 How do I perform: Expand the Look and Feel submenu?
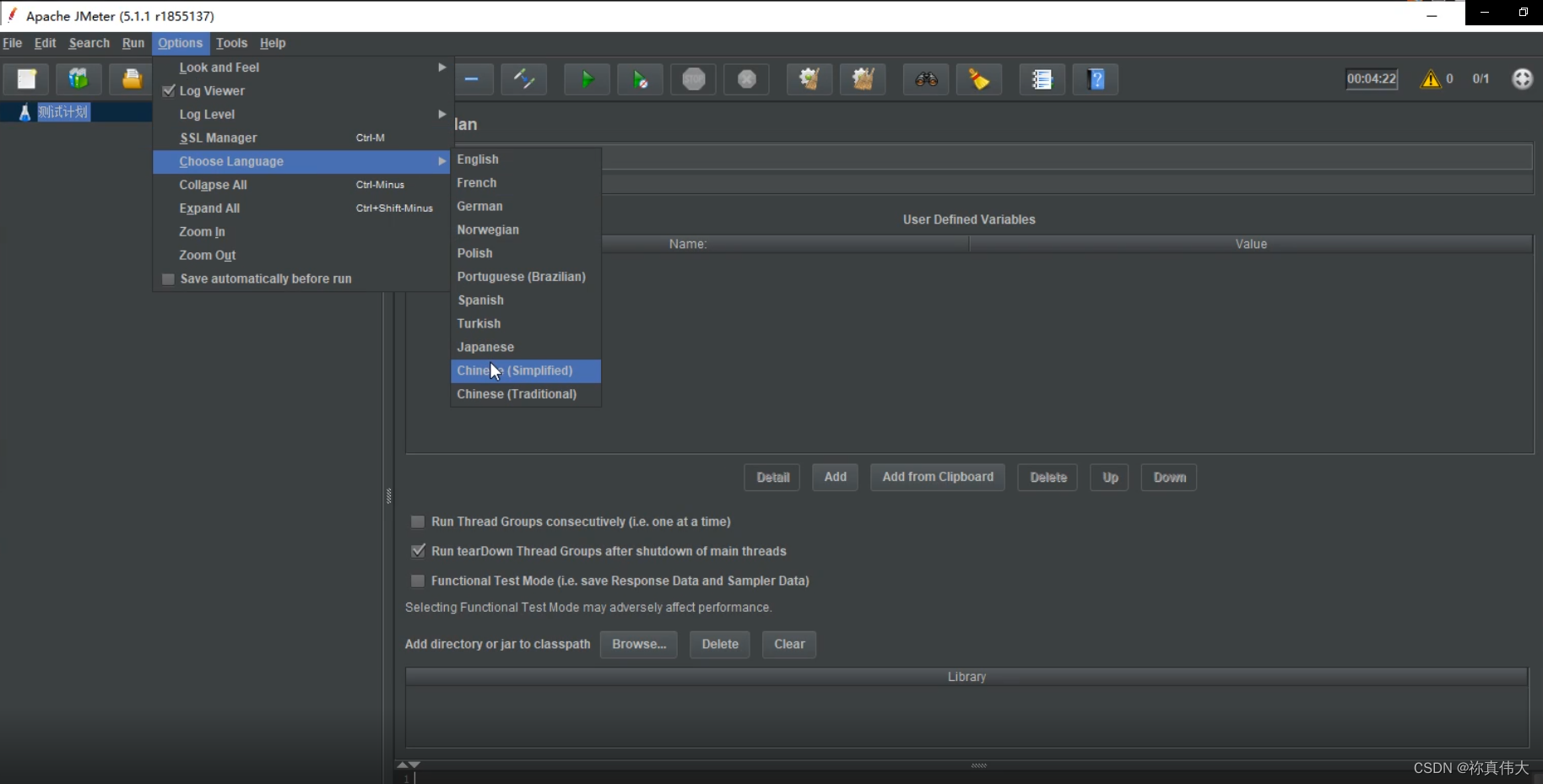pyautogui.click(x=302, y=68)
